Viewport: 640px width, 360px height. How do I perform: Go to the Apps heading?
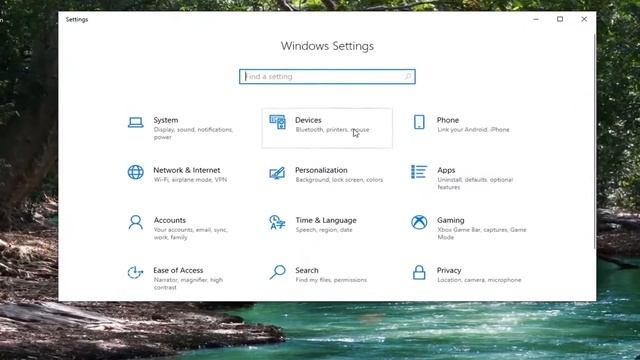point(446,170)
